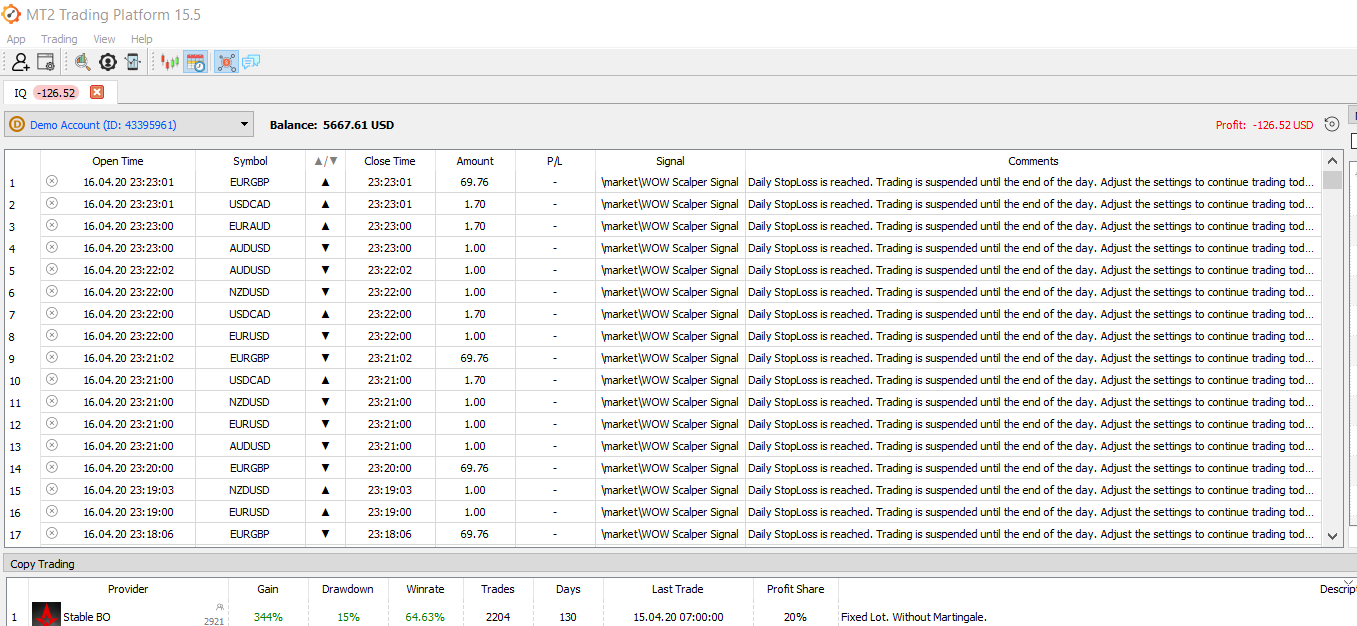
Task: Open the chart analysis magnifier icon
Action: (82, 62)
